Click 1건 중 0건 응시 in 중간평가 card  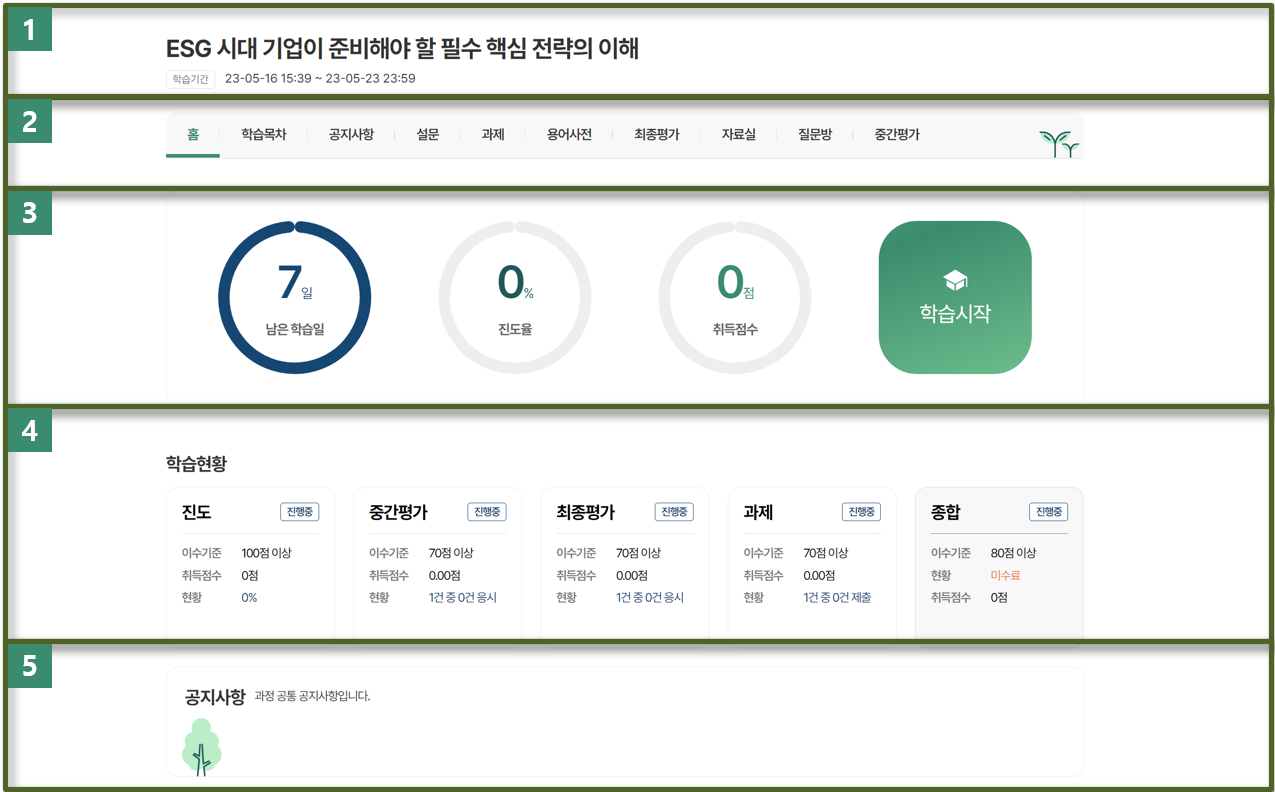(462, 598)
